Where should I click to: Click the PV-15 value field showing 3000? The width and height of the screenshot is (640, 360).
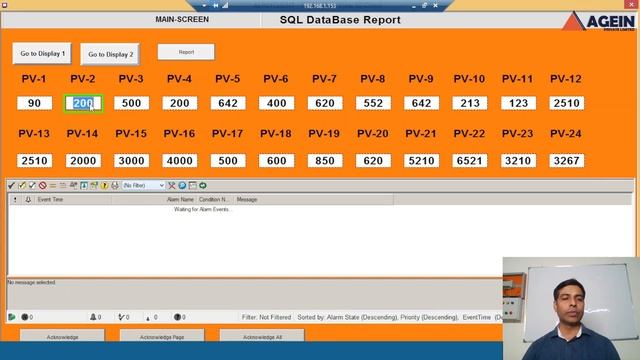tap(131, 161)
